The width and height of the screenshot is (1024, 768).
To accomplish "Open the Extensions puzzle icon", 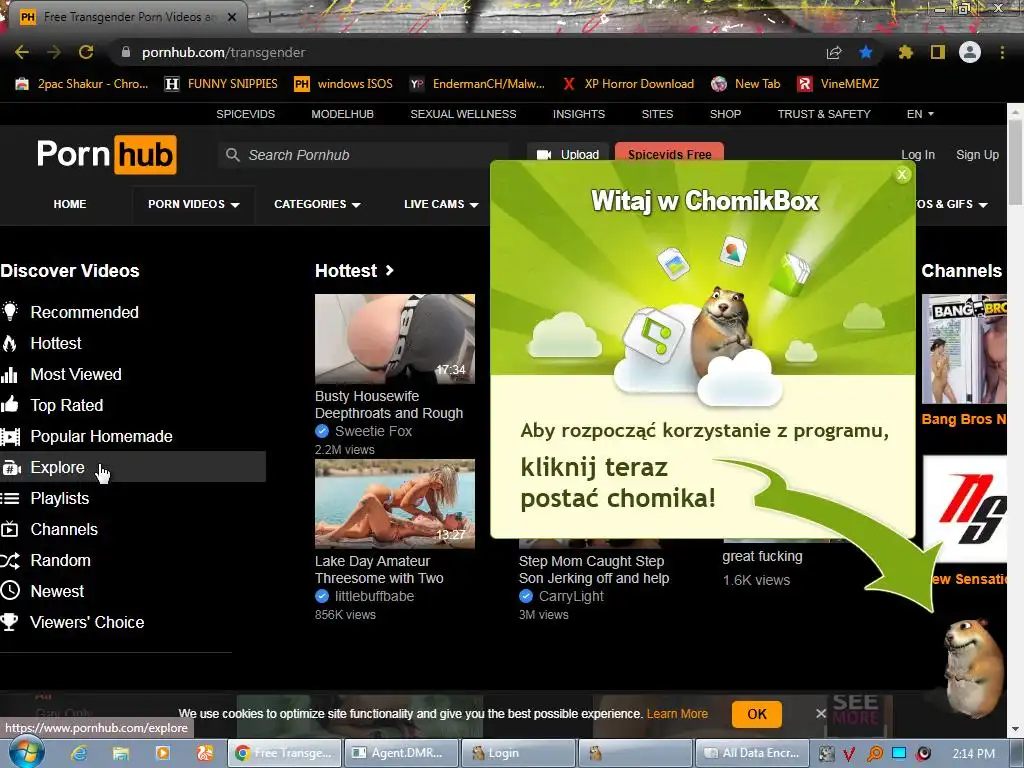I will click(906, 52).
